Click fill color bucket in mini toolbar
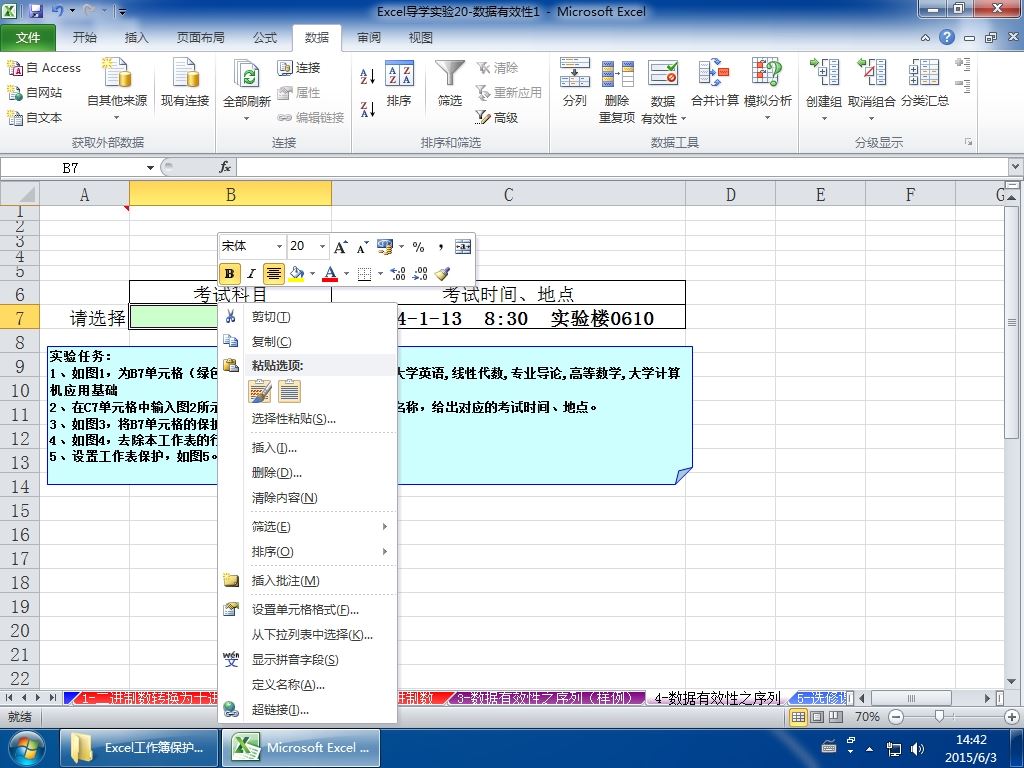 pyautogui.click(x=296, y=273)
